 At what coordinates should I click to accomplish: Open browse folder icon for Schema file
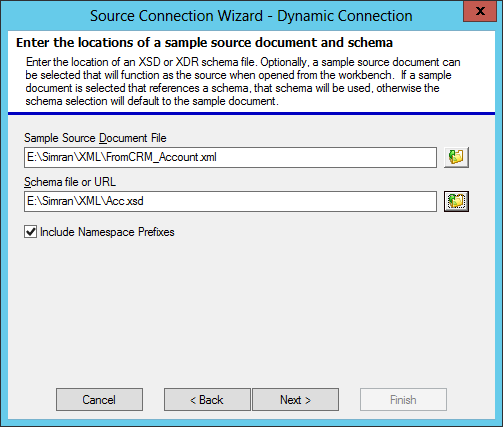456,201
